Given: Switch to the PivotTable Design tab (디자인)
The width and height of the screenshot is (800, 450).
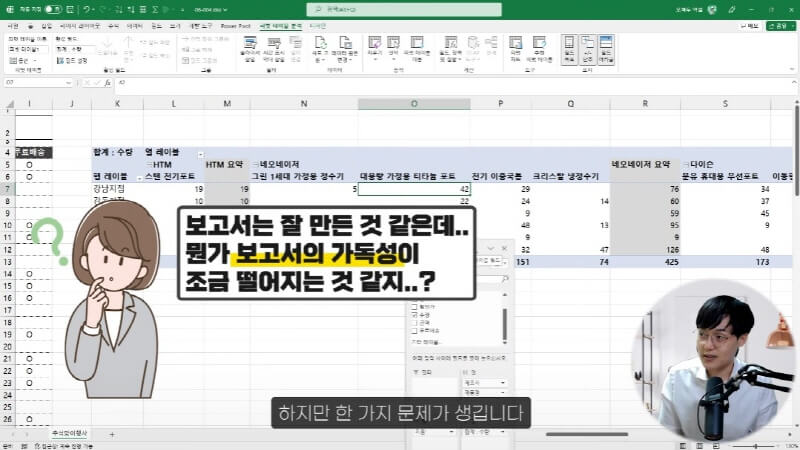Looking at the screenshot, I should pos(318,26).
